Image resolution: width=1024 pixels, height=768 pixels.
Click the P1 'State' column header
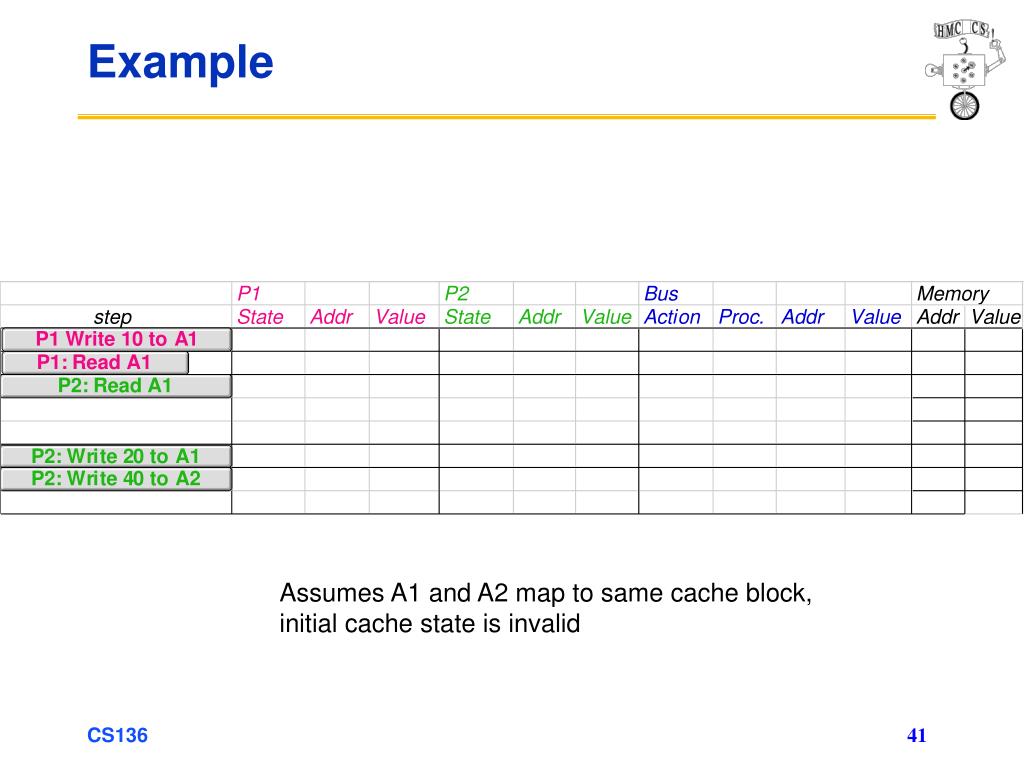click(x=260, y=317)
